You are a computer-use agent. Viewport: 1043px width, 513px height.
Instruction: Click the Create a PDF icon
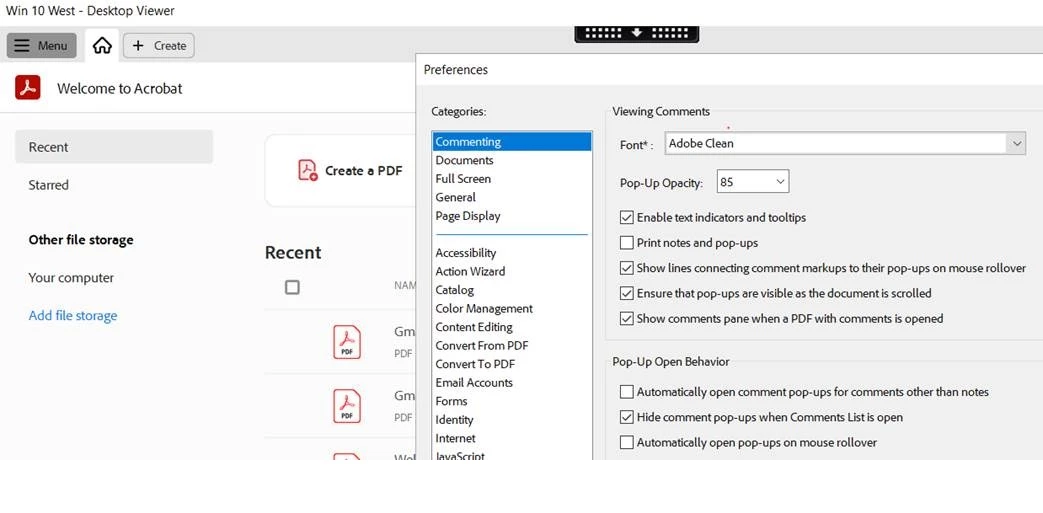307,170
